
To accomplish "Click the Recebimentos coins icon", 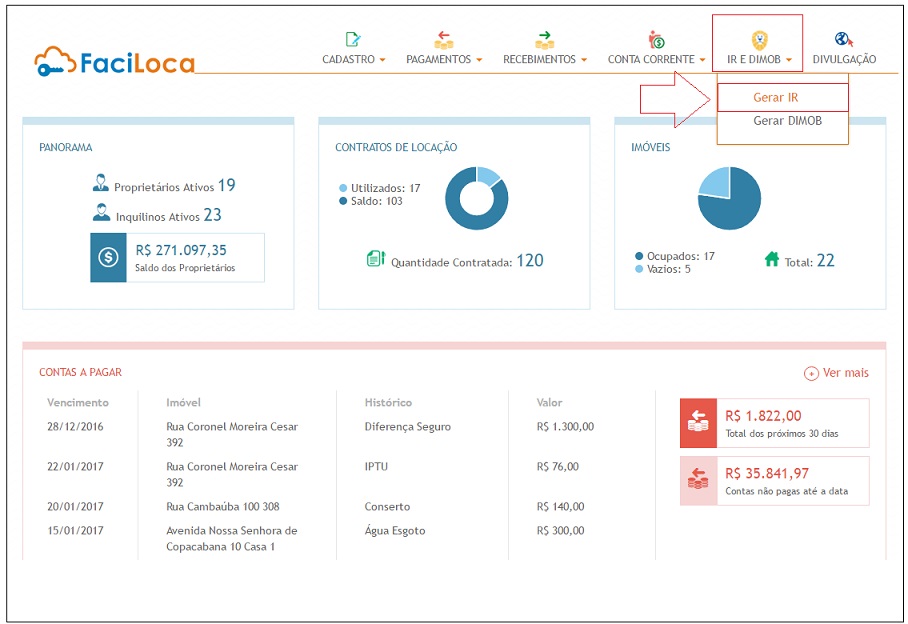I will 544,39.
